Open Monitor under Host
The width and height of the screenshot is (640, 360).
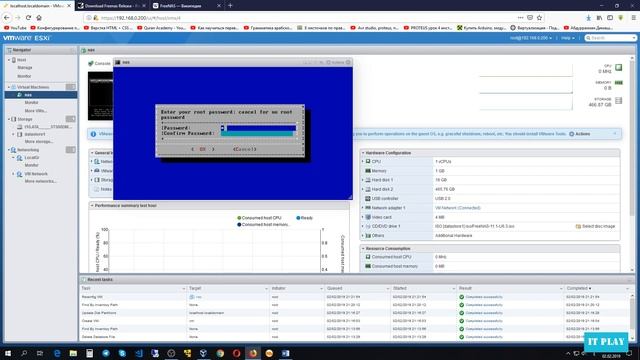point(24,76)
